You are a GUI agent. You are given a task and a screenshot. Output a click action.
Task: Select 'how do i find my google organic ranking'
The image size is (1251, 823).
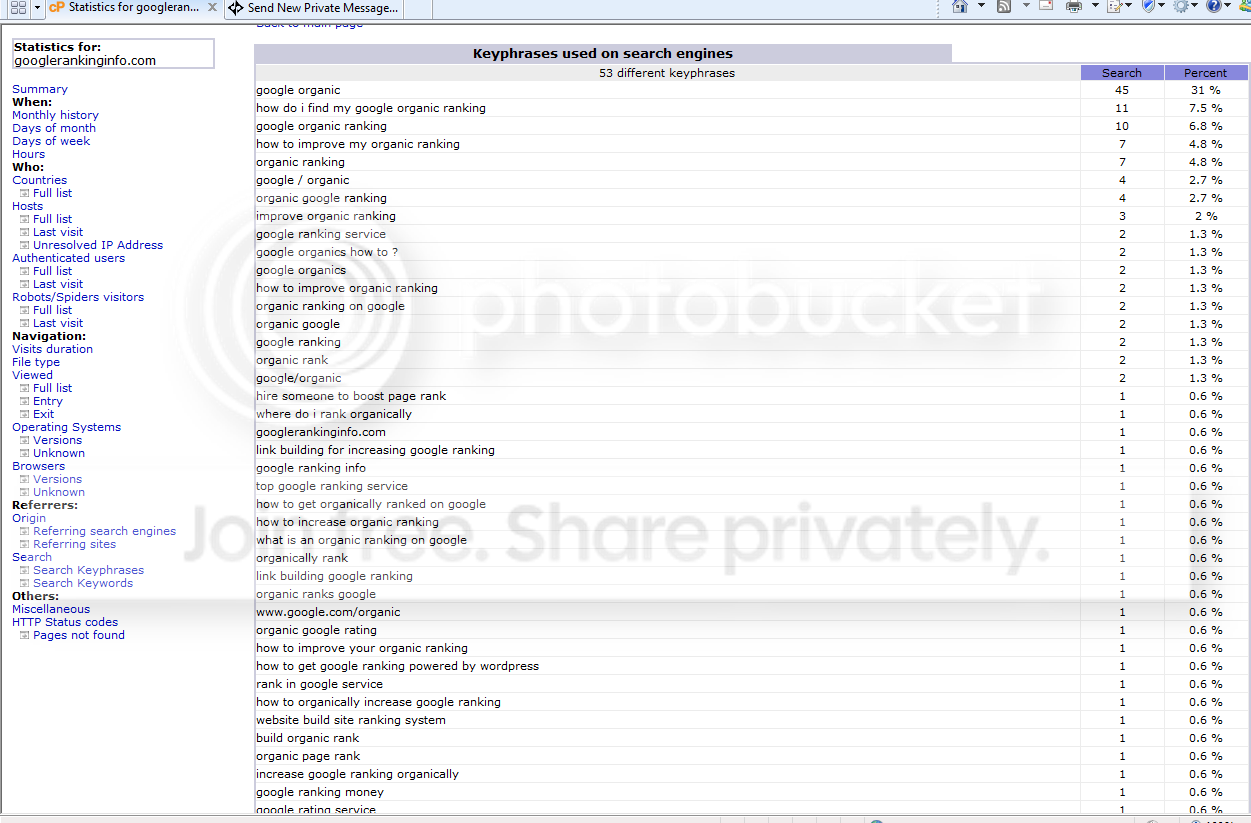[x=371, y=108]
